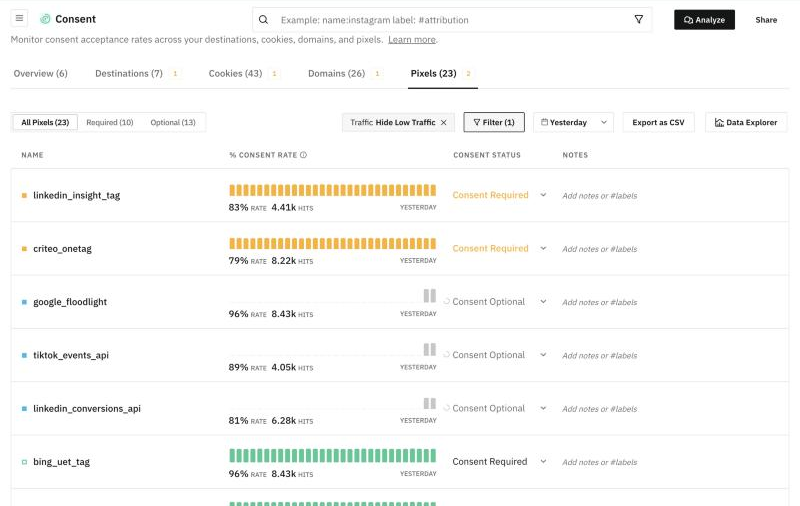Screen dimensions: 800x506
Task: Click the Pixels tab warning badge
Action: coord(468,73)
